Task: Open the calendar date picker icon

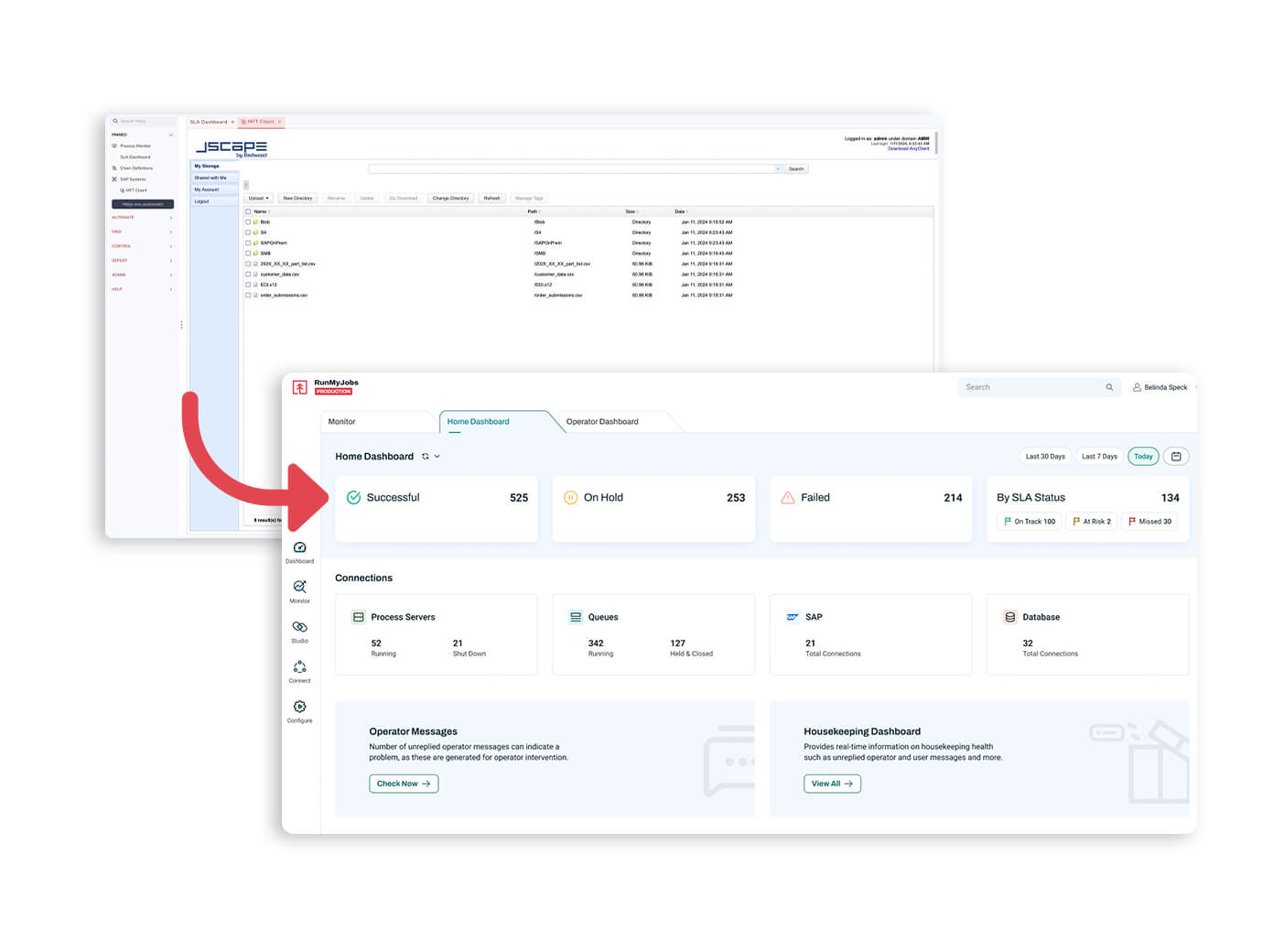Action: [1176, 456]
